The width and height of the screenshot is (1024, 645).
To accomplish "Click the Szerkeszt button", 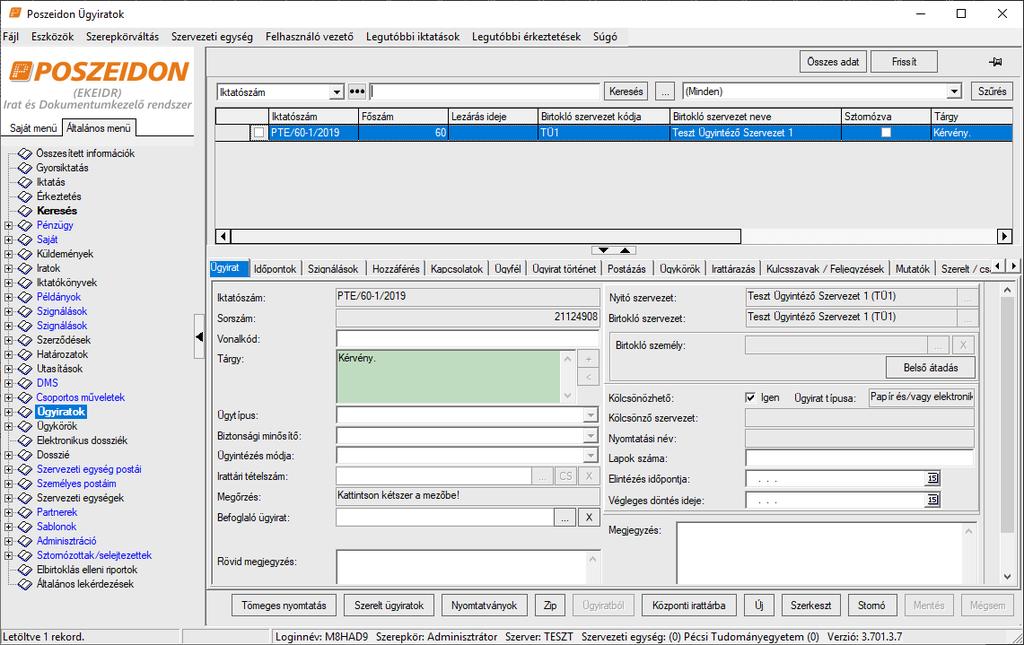I will (810, 605).
